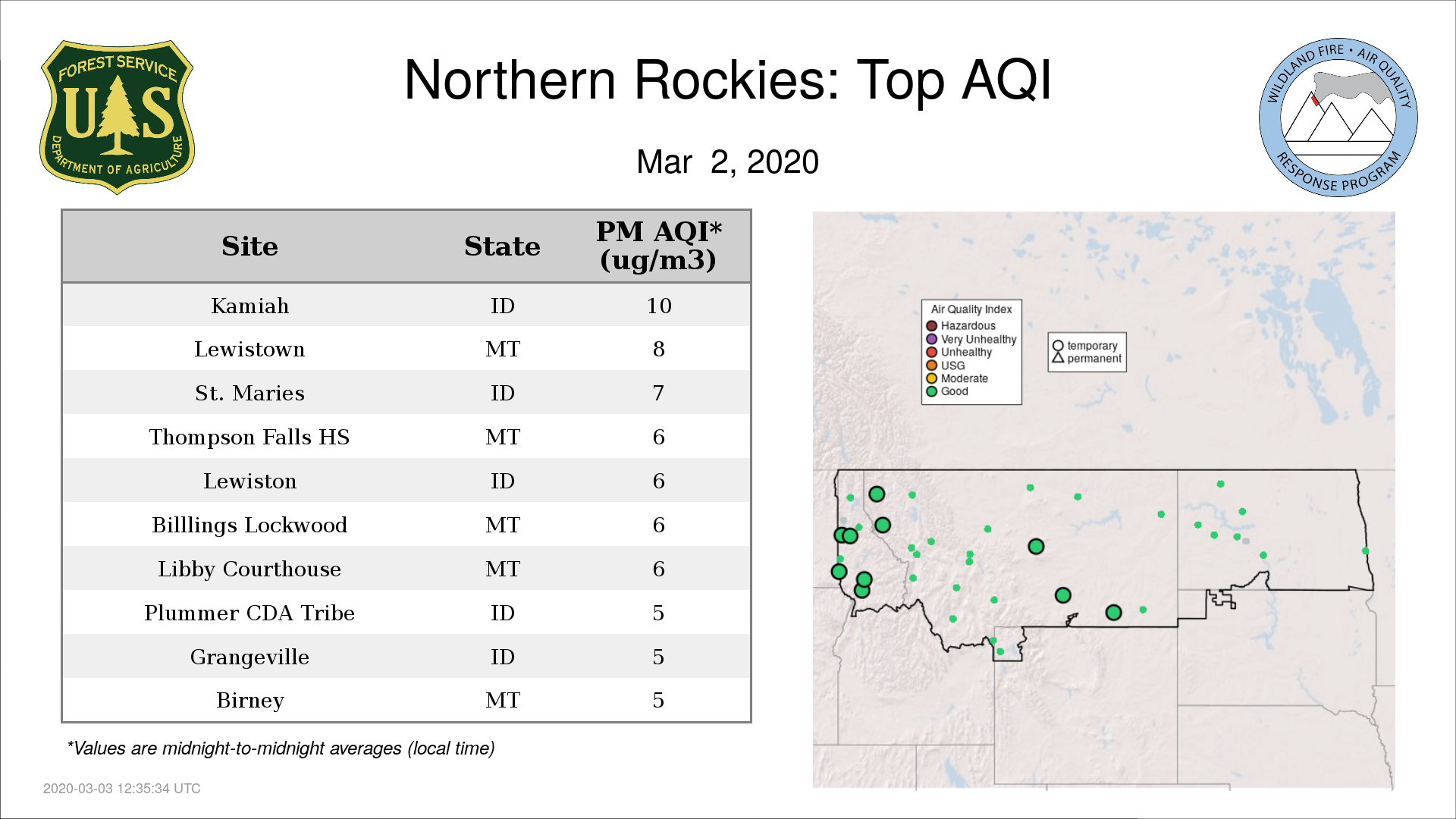Image resolution: width=1456 pixels, height=819 pixels.
Task: Select the St. Maries site cell
Action: point(249,393)
